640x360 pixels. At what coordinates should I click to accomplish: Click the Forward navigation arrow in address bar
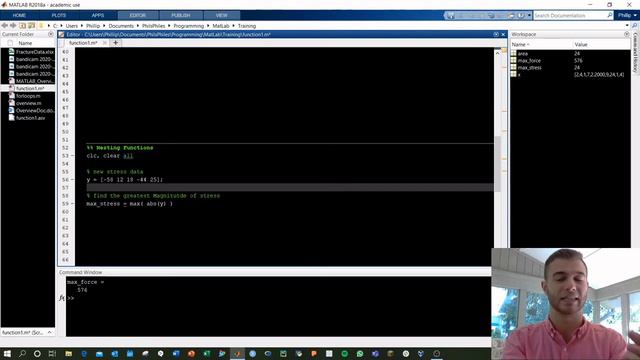[13, 26]
